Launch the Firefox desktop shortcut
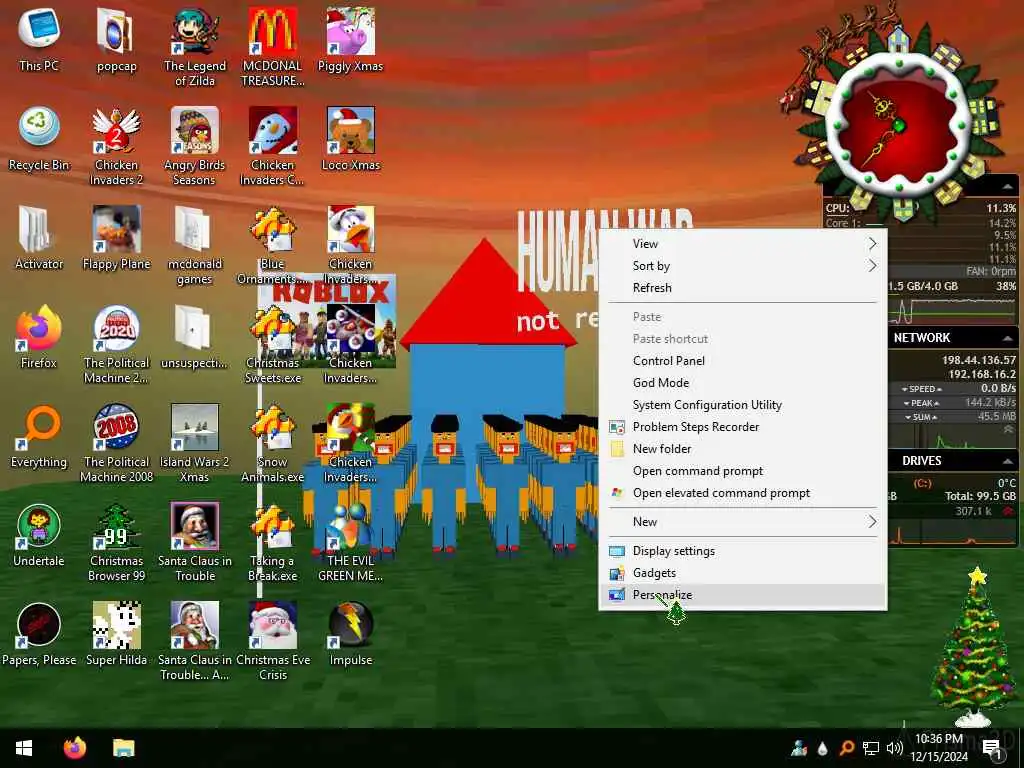The height and width of the screenshot is (768, 1024). pos(39,336)
